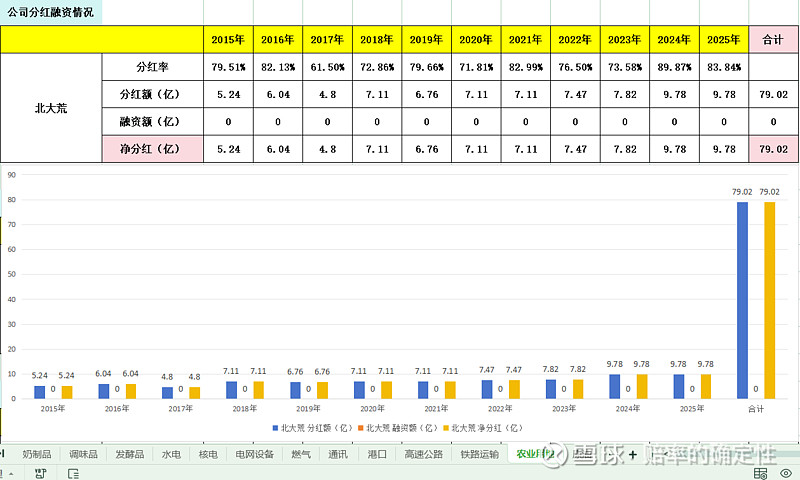Screen dimensions: 800x480
Task: Click the 2017年 axis label in chart
Action: (181, 409)
